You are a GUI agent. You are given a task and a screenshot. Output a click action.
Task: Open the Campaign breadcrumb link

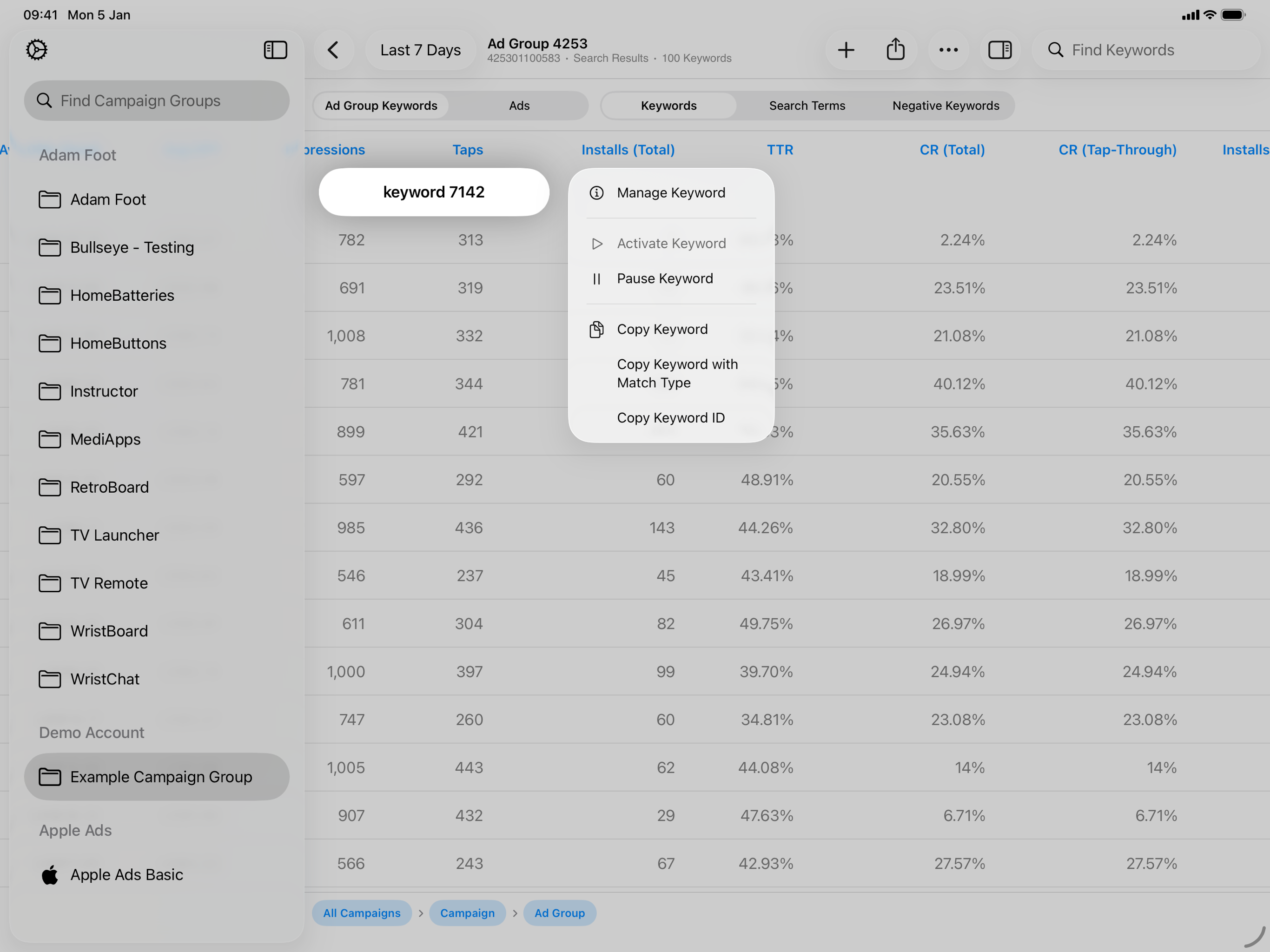(x=467, y=913)
